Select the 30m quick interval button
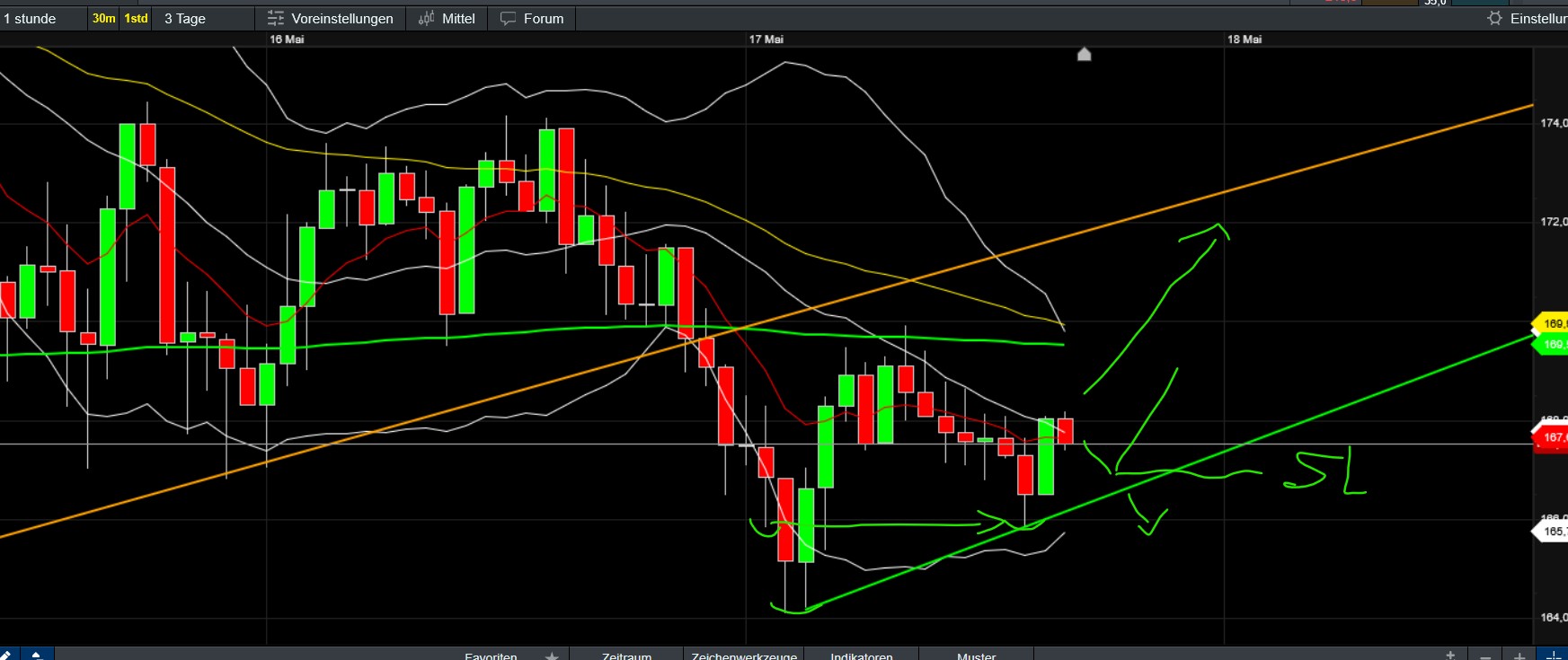 [x=104, y=19]
